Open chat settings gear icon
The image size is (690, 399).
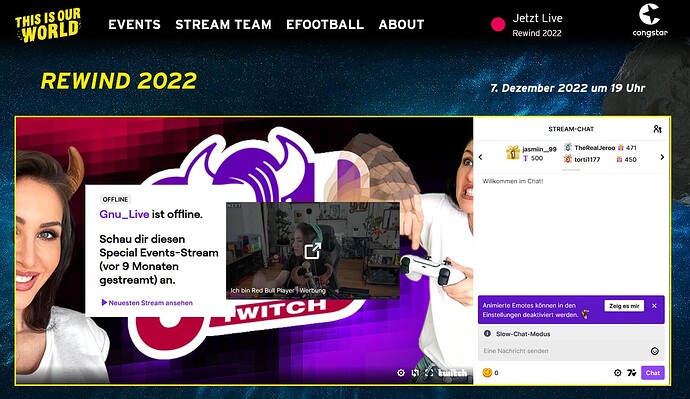618,373
